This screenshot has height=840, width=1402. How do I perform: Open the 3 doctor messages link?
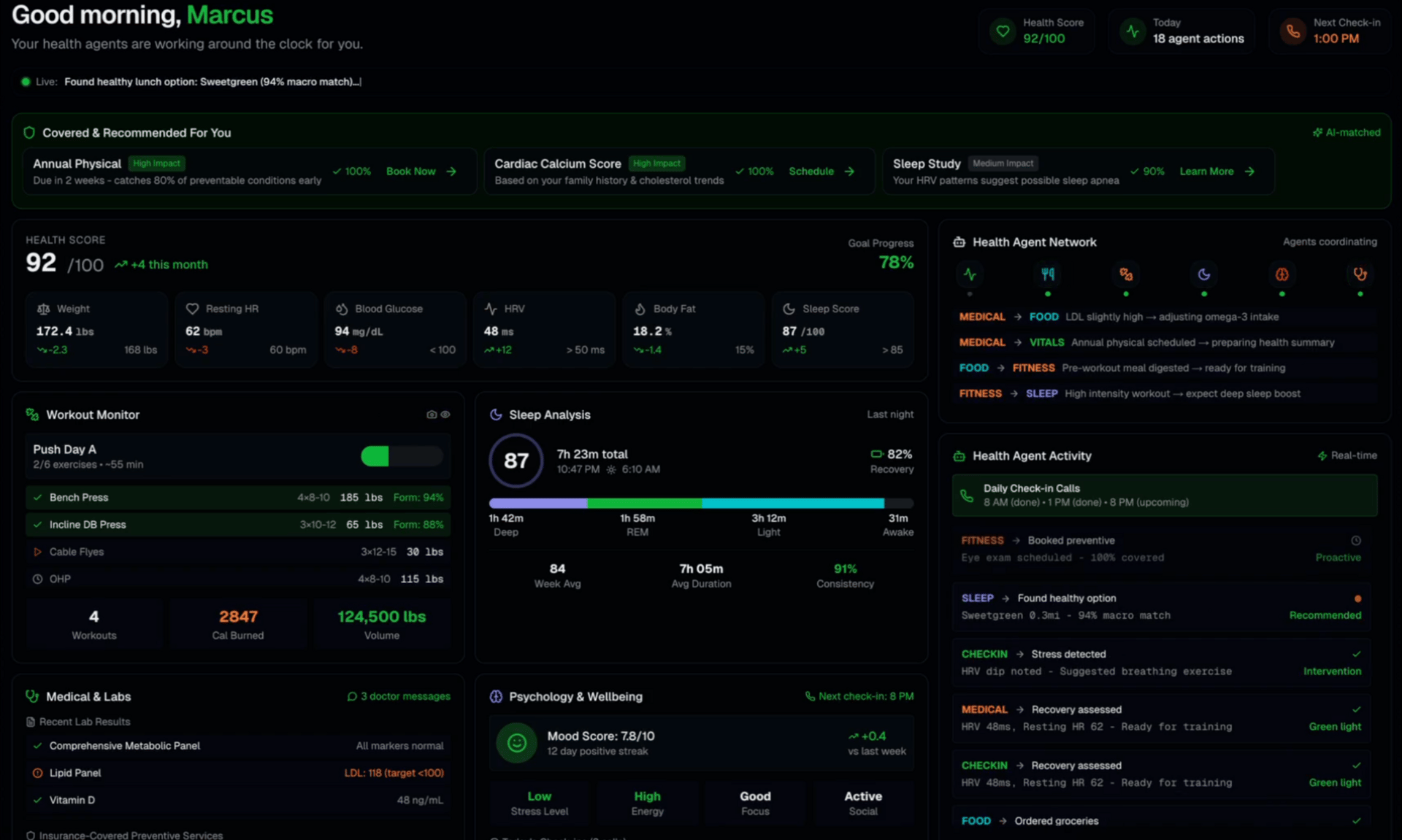click(x=399, y=696)
